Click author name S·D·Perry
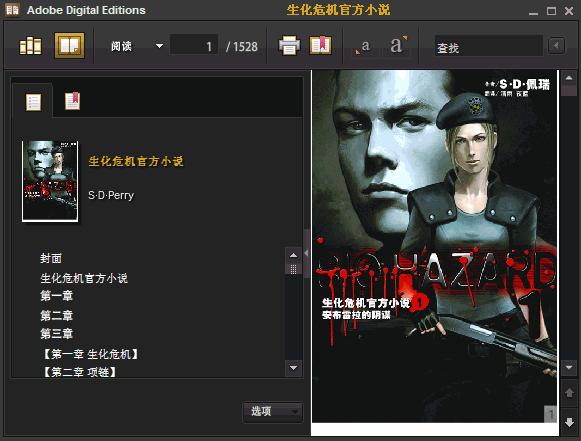The height and width of the screenshot is (441, 581). coord(111,195)
